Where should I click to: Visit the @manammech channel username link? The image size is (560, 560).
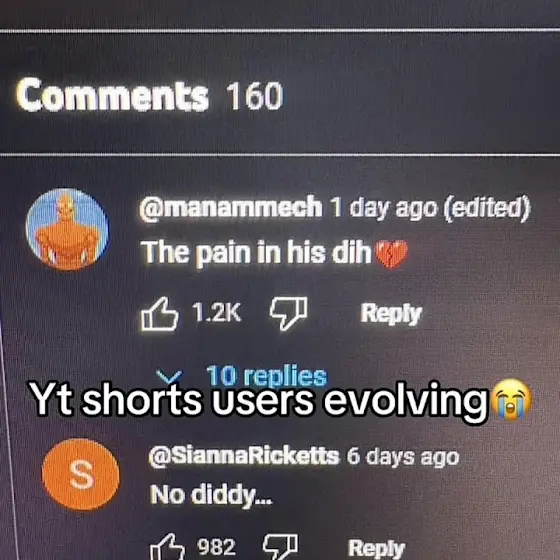coord(230,208)
